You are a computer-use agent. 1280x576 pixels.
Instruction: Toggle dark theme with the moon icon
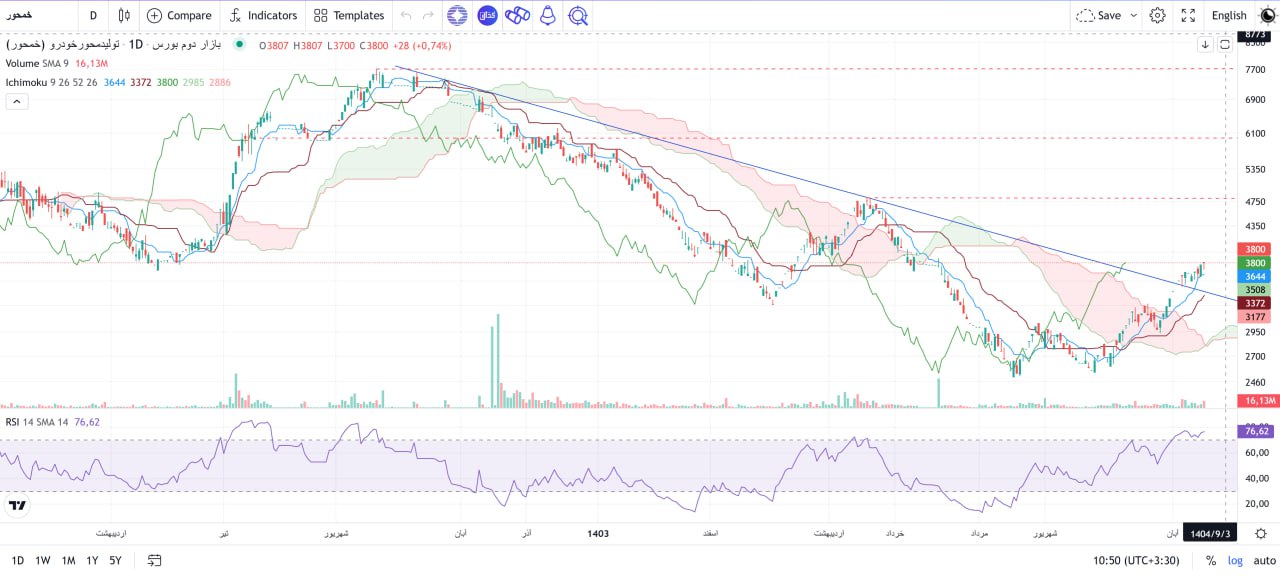tap(1265, 15)
